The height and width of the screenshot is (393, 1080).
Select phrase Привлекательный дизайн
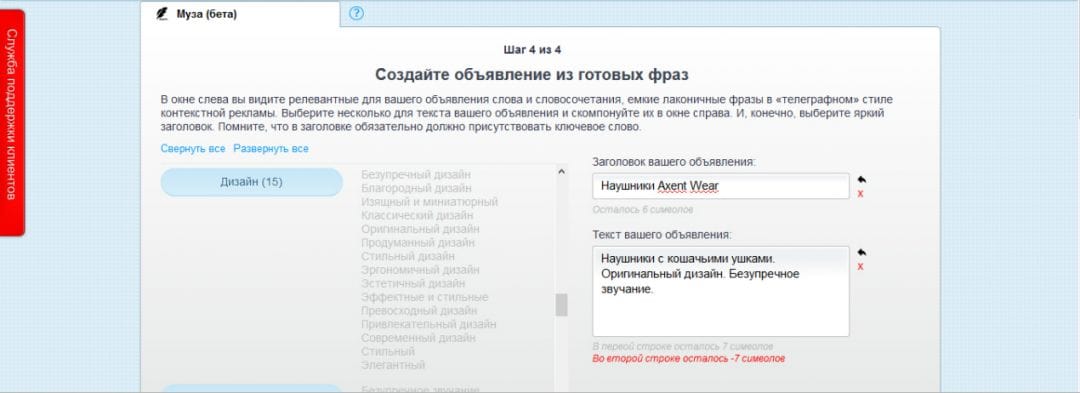(x=428, y=324)
